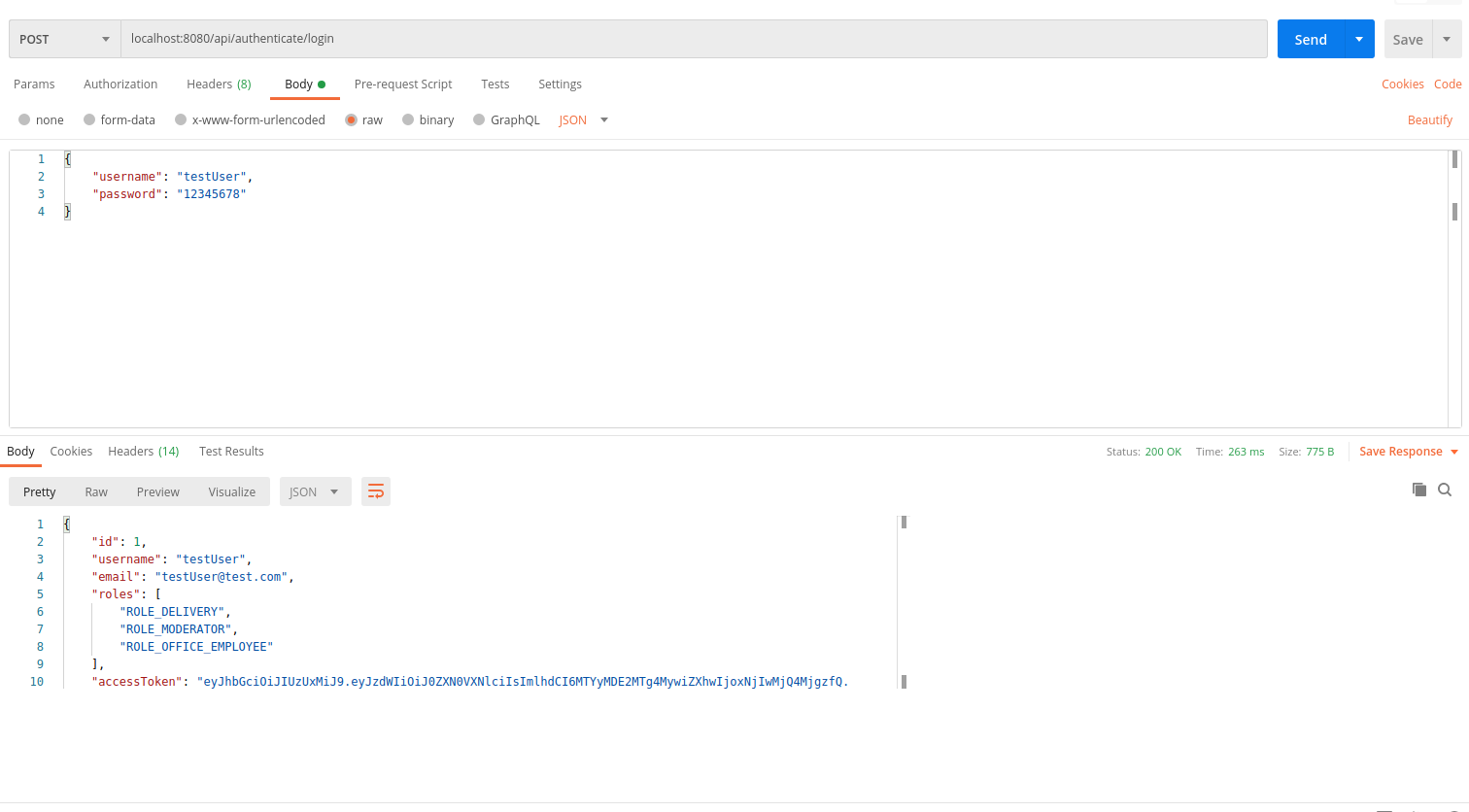Select the Preview response view
The image size is (1469, 812).
[x=158, y=491]
